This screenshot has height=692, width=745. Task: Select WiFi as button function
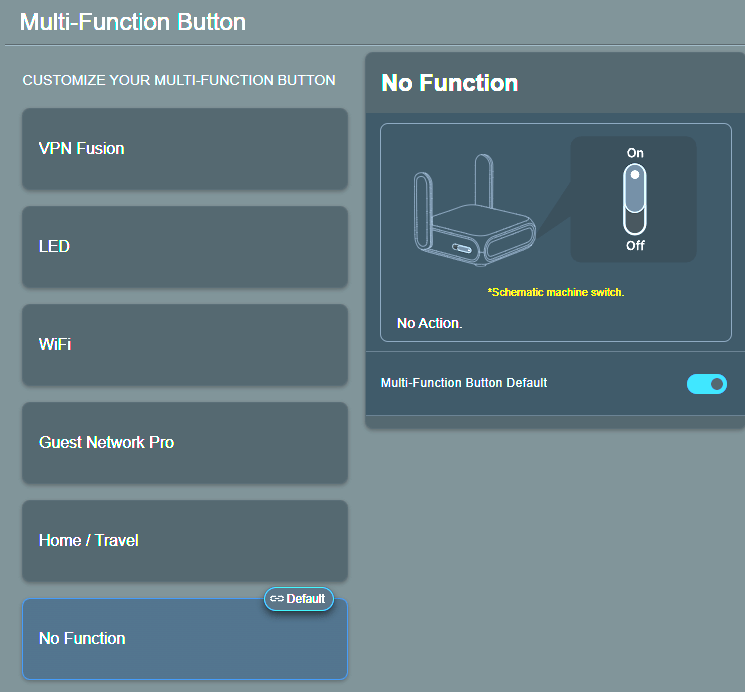[x=185, y=344]
